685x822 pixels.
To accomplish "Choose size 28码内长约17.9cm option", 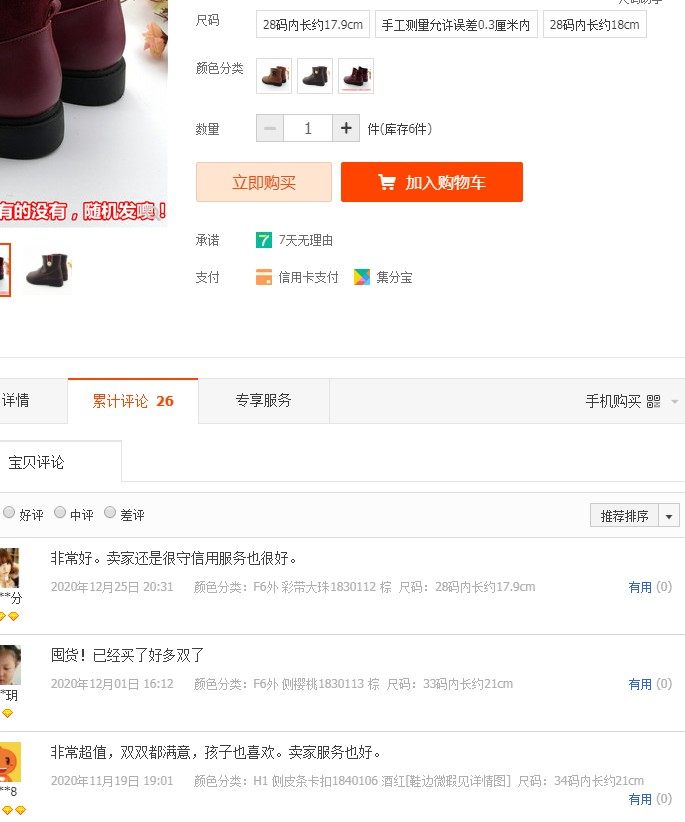I will (313, 24).
